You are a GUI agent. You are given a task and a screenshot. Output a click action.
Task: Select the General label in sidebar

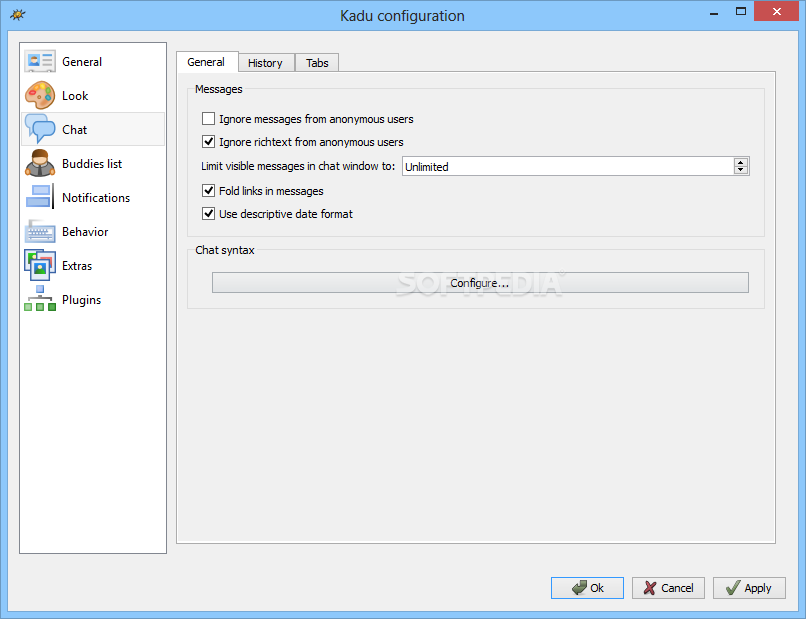(x=82, y=62)
